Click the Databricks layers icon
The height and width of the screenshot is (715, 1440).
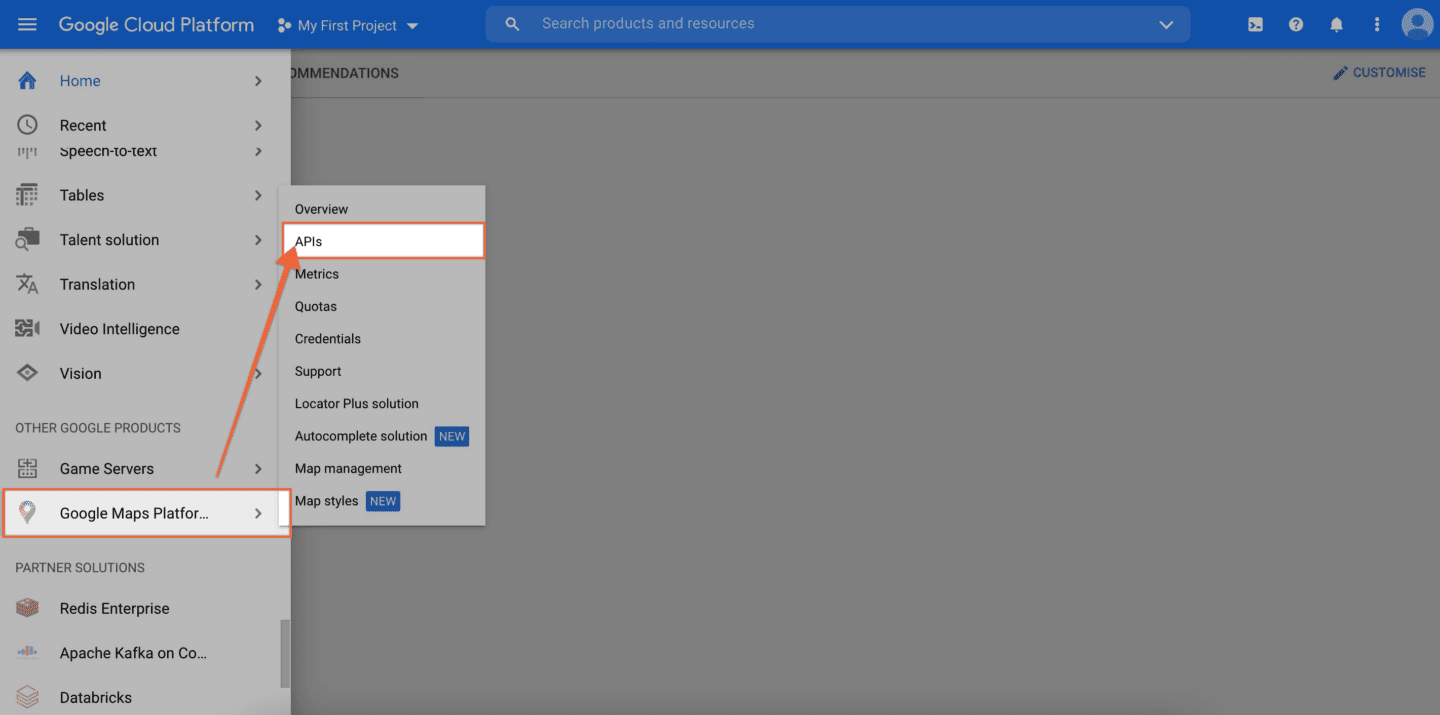click(27, 697)
